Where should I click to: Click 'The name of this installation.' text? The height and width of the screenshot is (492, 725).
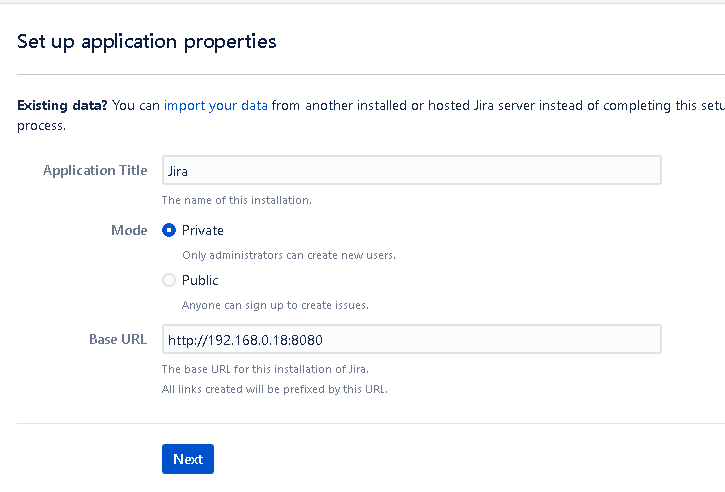click(x=237, y=200)
